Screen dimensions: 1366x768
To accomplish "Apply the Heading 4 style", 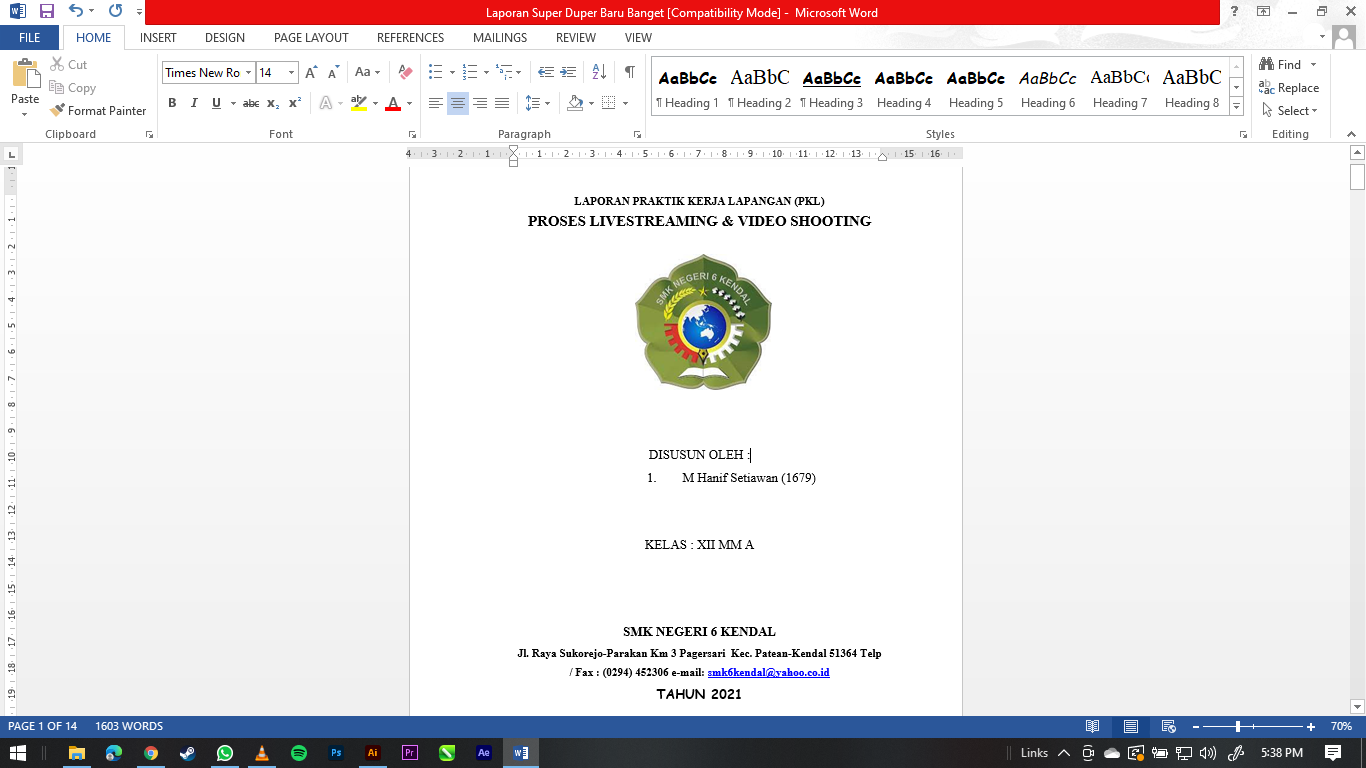I will click(x=904, y=88).
